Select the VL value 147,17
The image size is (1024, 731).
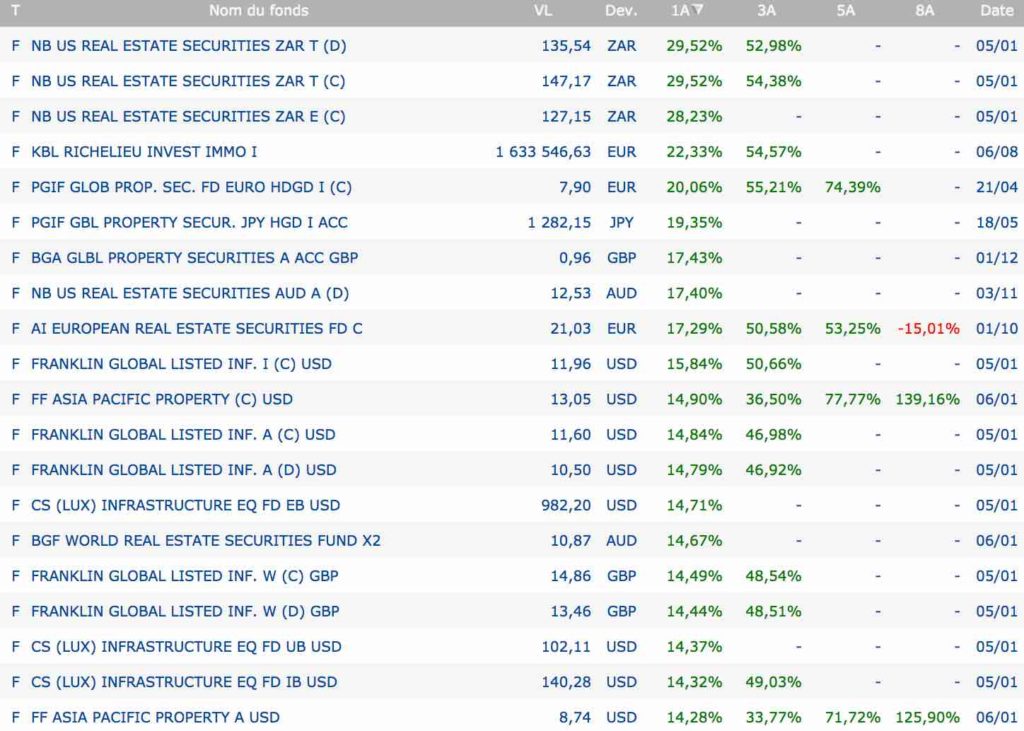pos(566,81)
